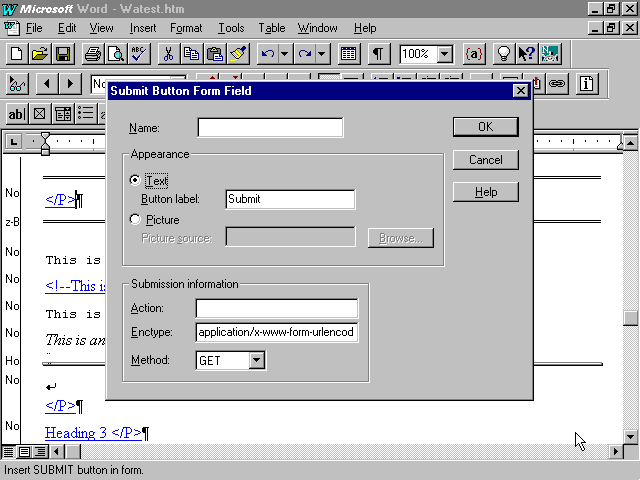Click the Cut scissors icon
The image size is (640, 480).
[169, 54]
